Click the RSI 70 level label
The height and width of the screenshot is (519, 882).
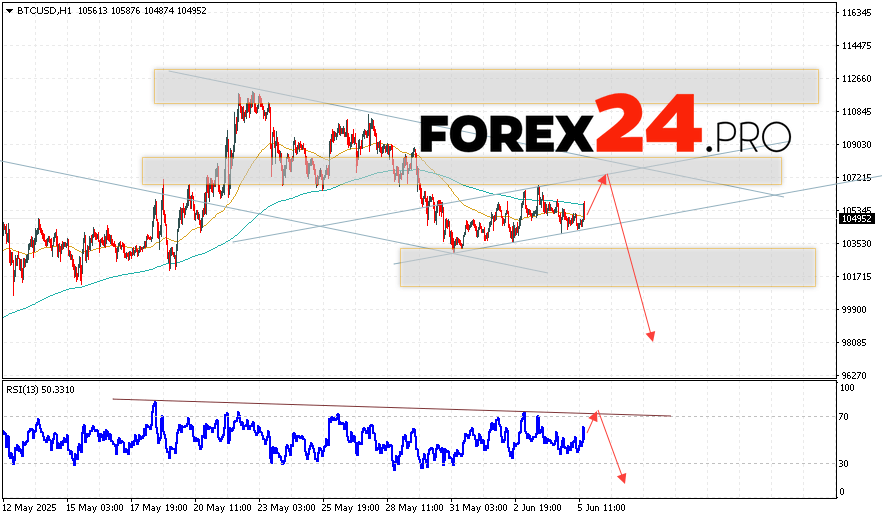coord(845,416)
